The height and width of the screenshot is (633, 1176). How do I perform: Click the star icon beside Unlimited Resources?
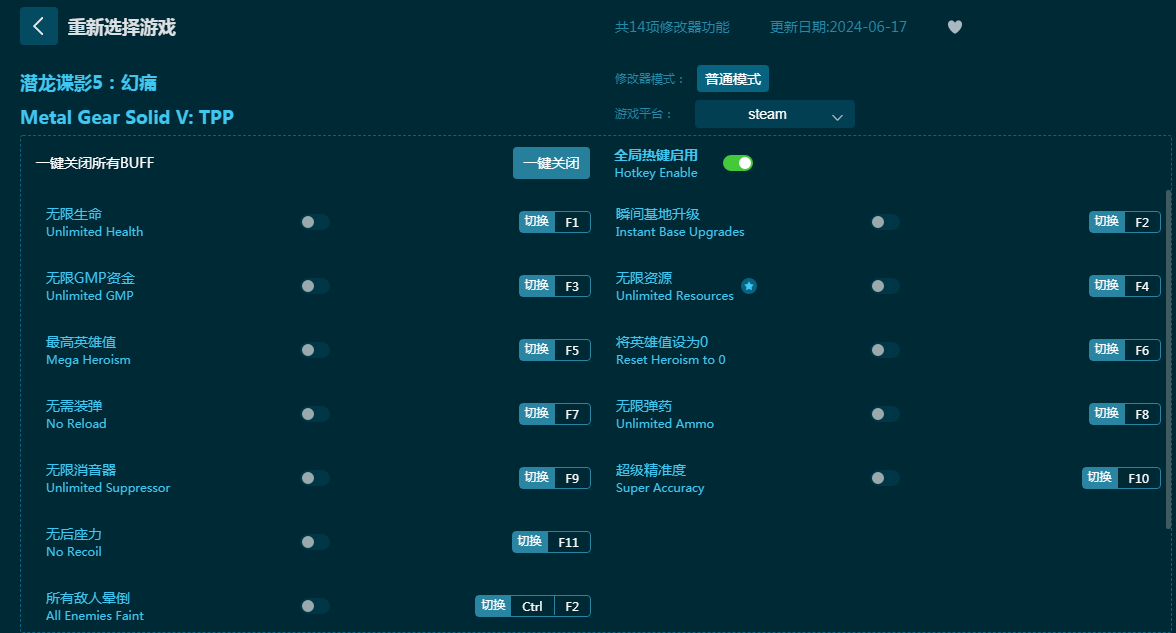[748, 286]
